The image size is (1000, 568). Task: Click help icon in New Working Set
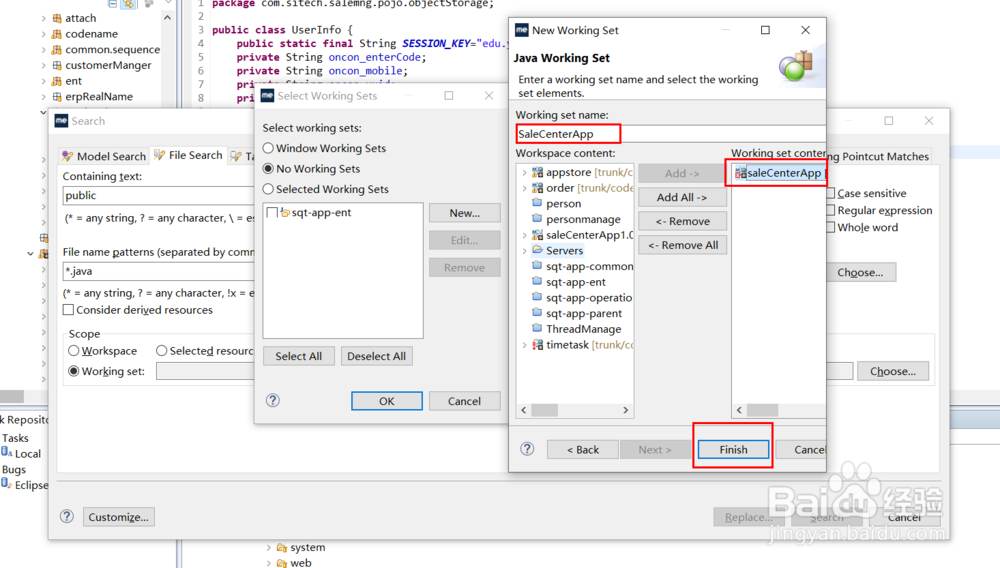(x=527, y=449)
